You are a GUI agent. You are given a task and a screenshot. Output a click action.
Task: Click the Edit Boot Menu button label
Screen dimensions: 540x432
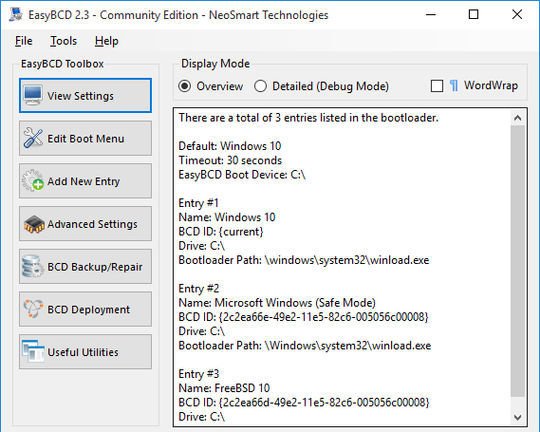tap(86, 138)
